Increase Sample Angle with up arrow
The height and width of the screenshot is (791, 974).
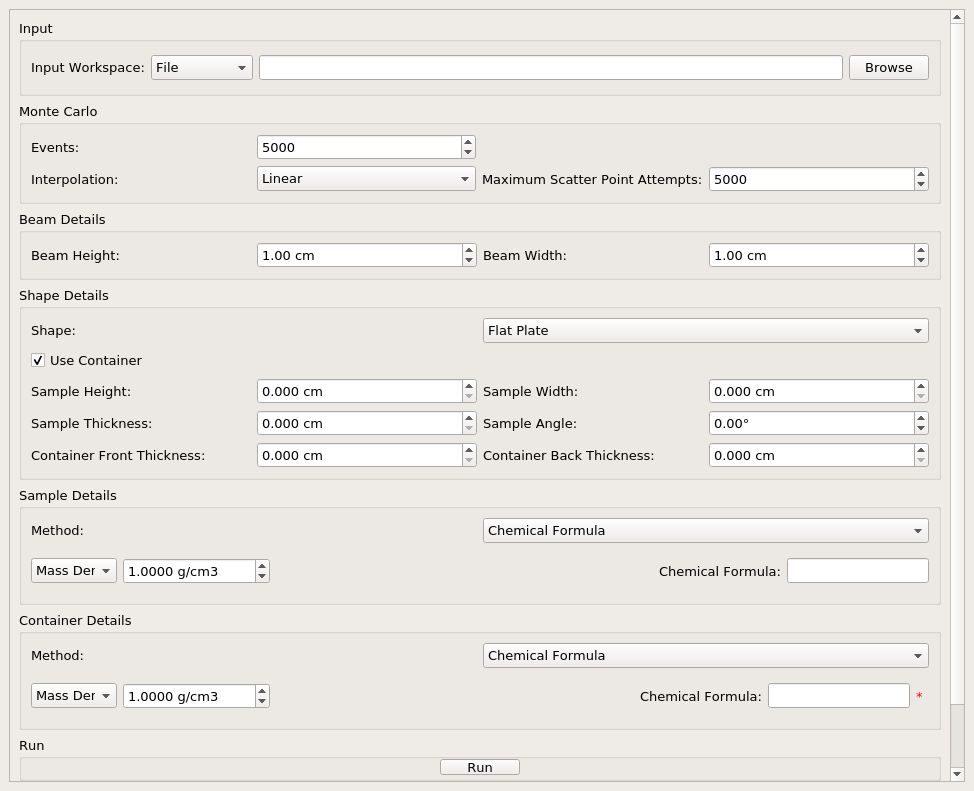[921, 418]
